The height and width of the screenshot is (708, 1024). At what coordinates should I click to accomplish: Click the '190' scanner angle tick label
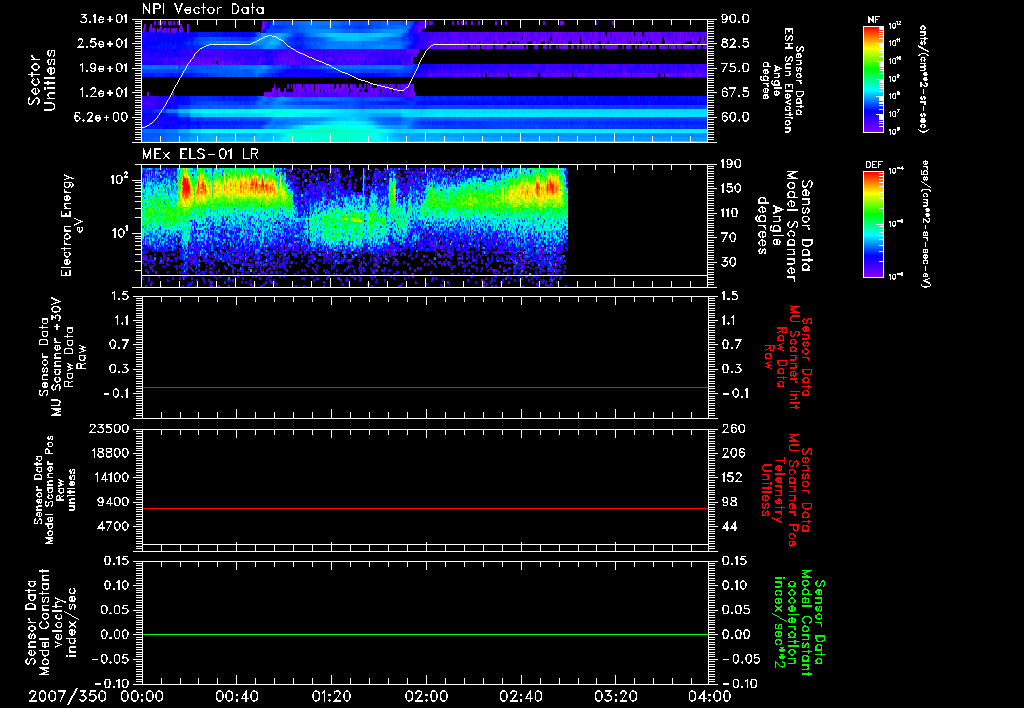[731, 164]
